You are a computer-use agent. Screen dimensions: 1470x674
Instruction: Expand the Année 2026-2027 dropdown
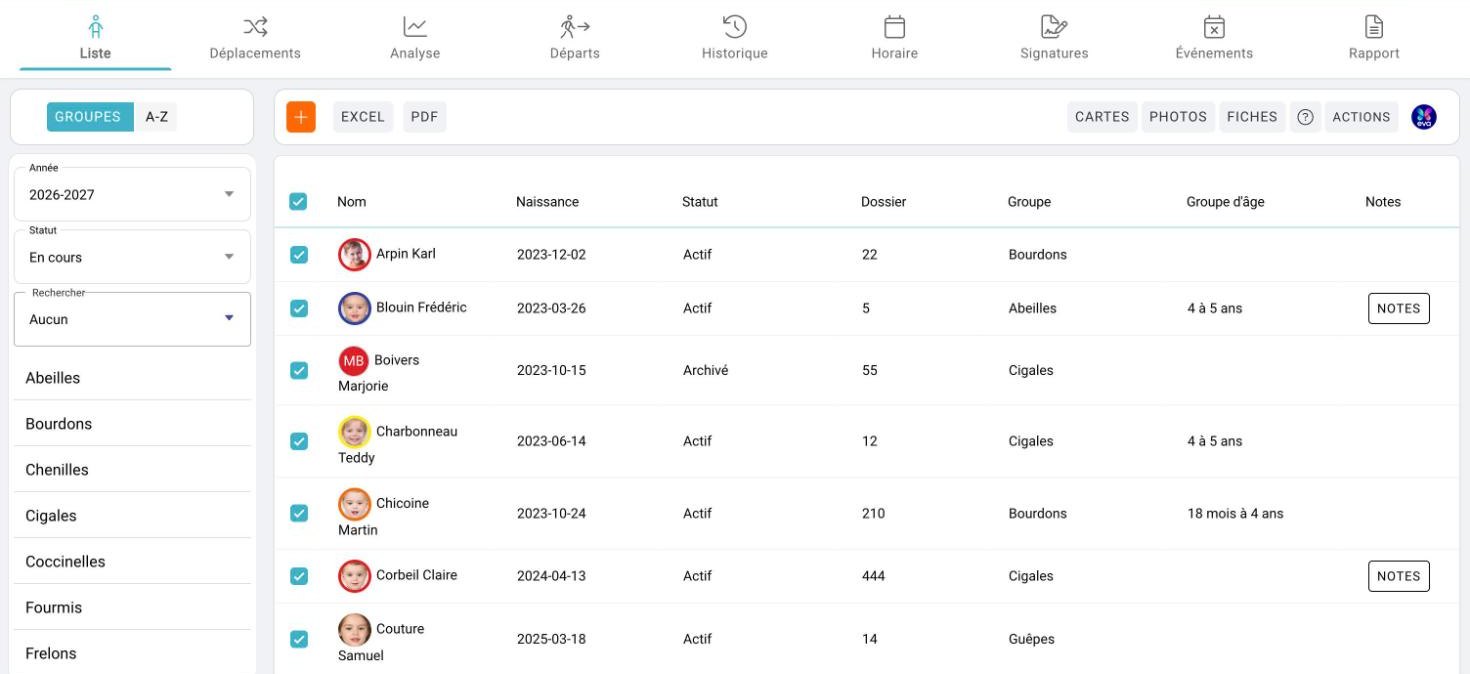pos(132,194)
